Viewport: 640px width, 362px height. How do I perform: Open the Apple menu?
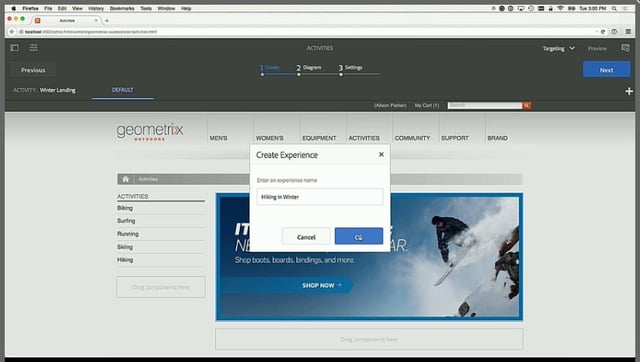[x=13, y=8]
